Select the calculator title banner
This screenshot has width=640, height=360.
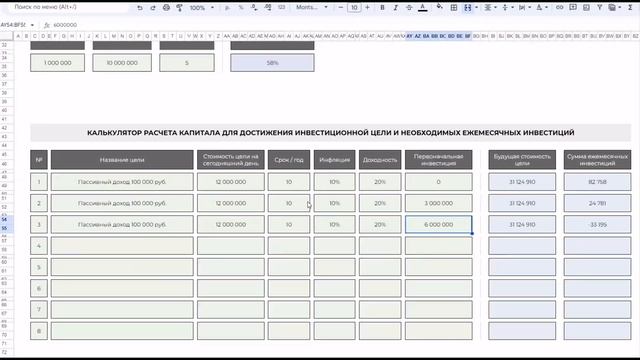[331, 133]
